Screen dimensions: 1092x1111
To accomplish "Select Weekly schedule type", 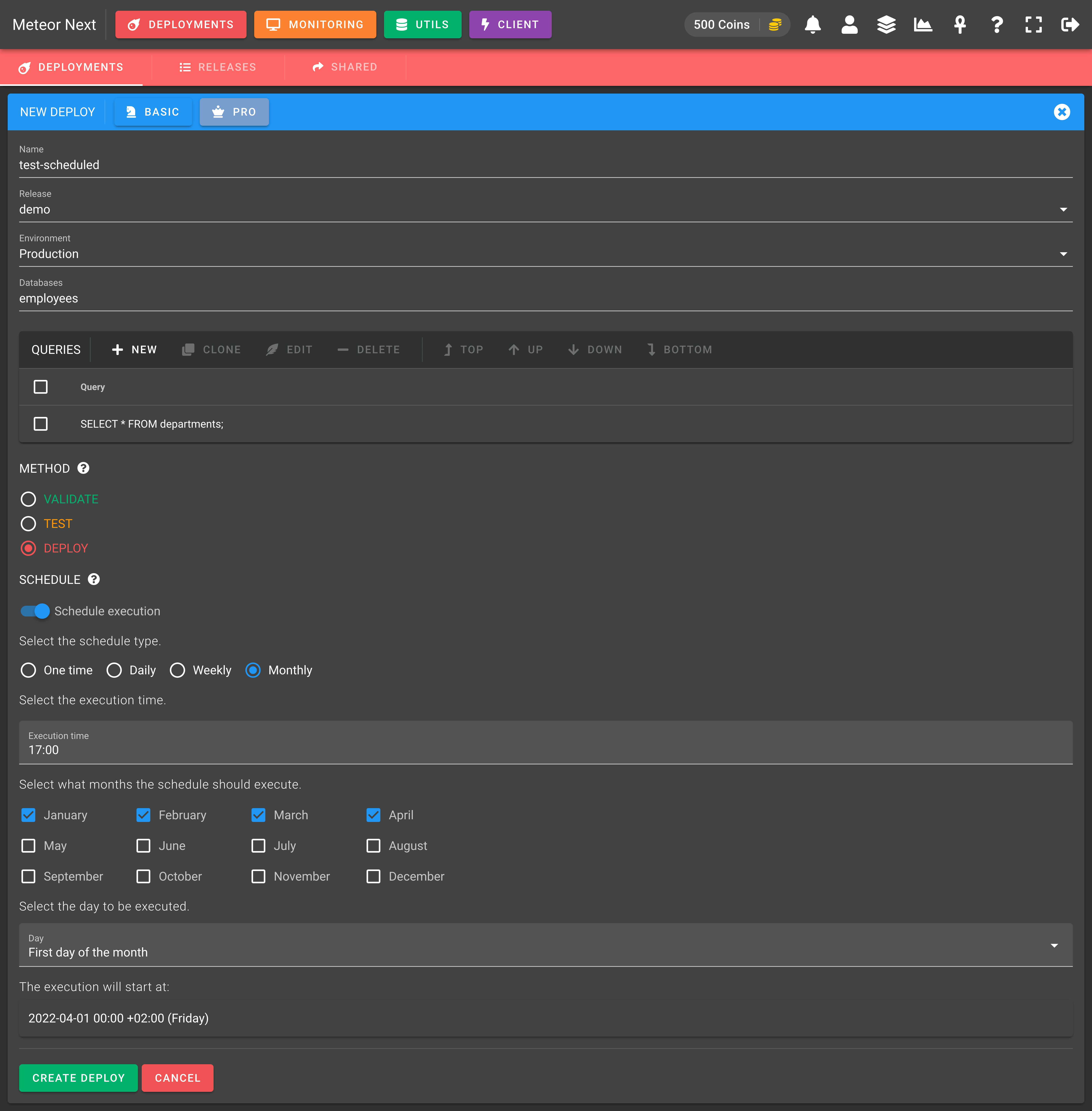I will 177,670.
